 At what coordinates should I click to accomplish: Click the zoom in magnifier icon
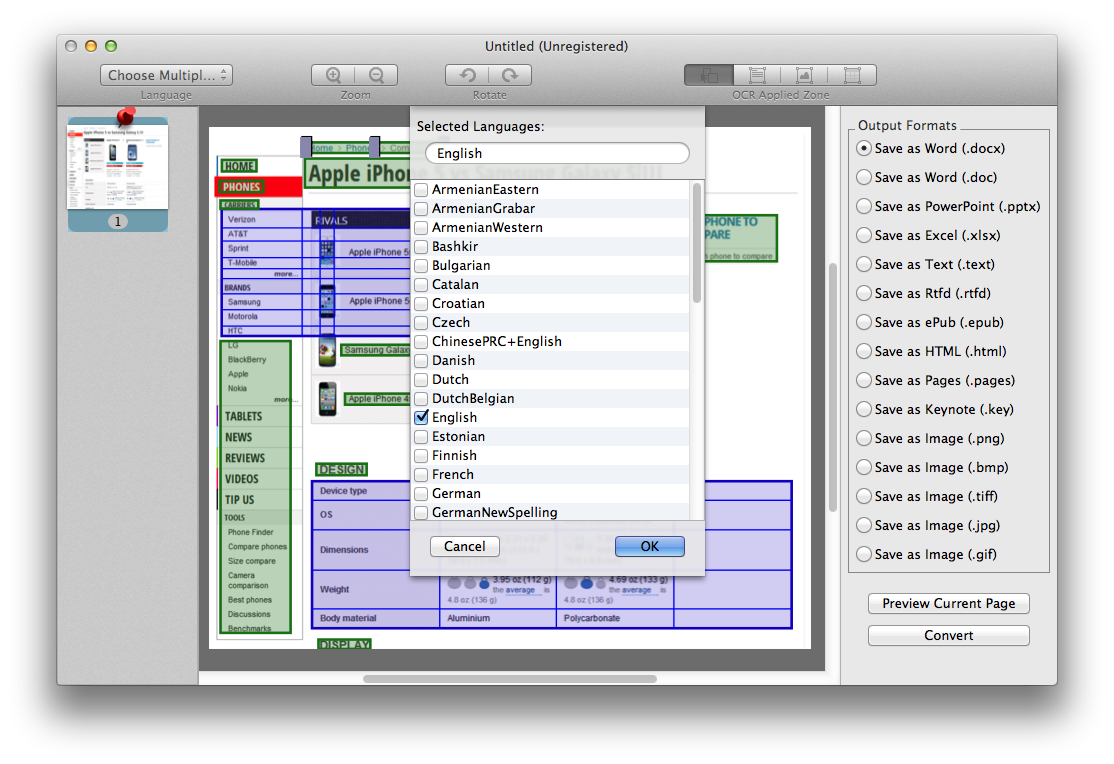click(333, 75)
